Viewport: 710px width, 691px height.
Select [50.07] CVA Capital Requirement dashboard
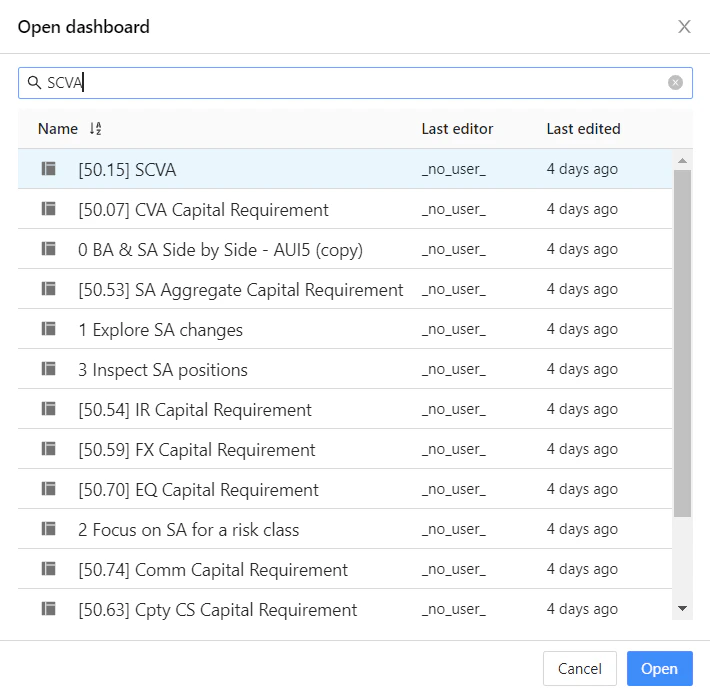(345, 209)
